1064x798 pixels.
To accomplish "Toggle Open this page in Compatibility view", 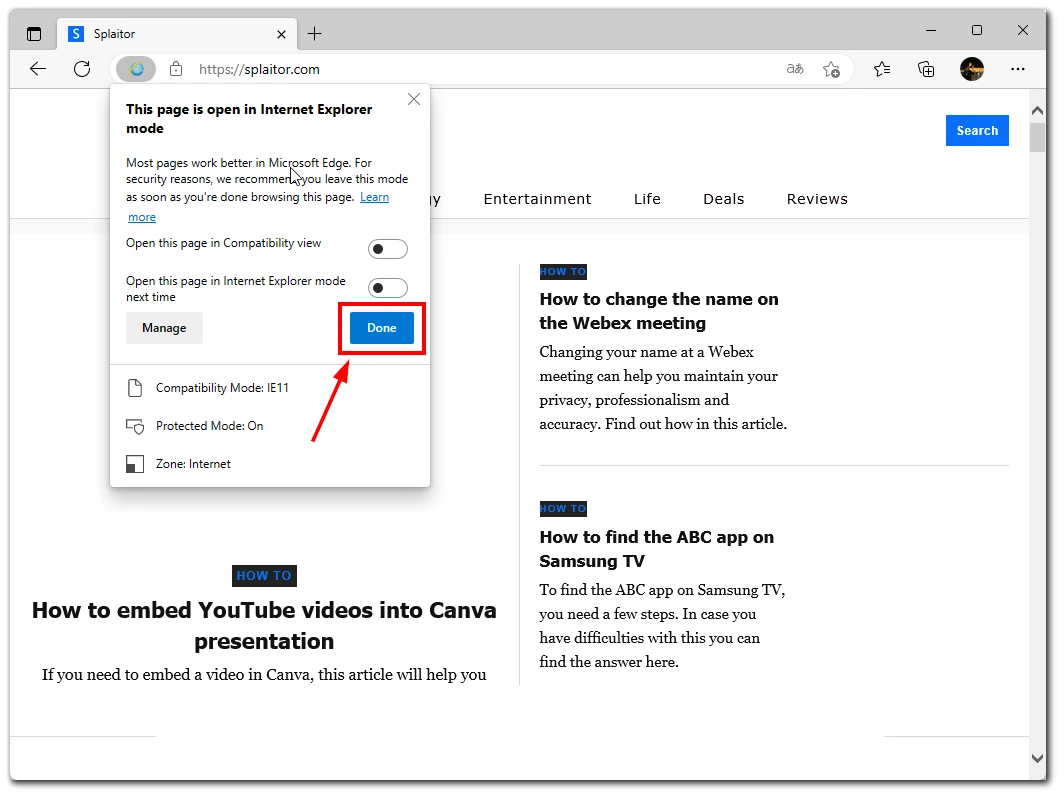I will [387, 249].
